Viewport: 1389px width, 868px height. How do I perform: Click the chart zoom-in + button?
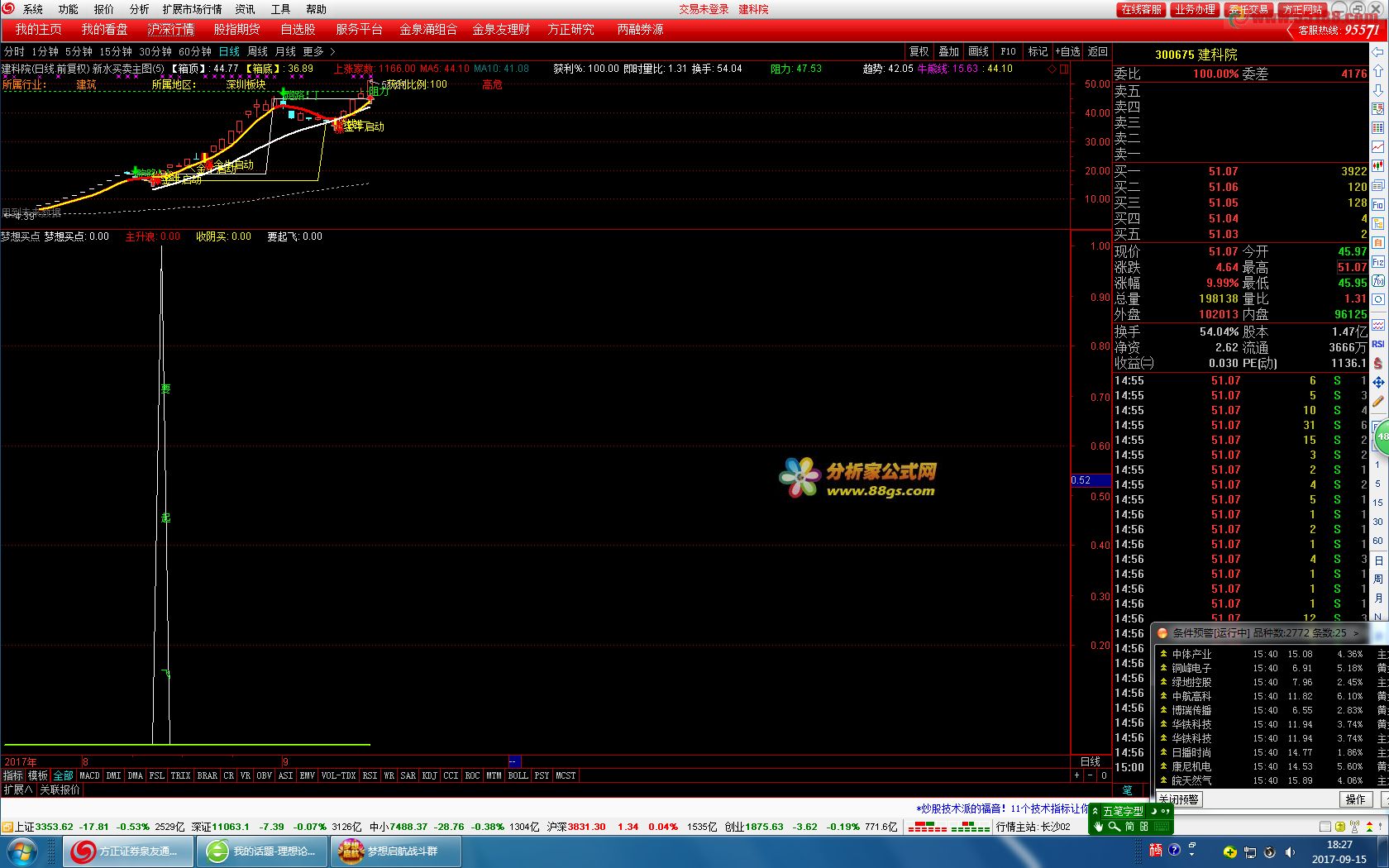(1076, 775)
